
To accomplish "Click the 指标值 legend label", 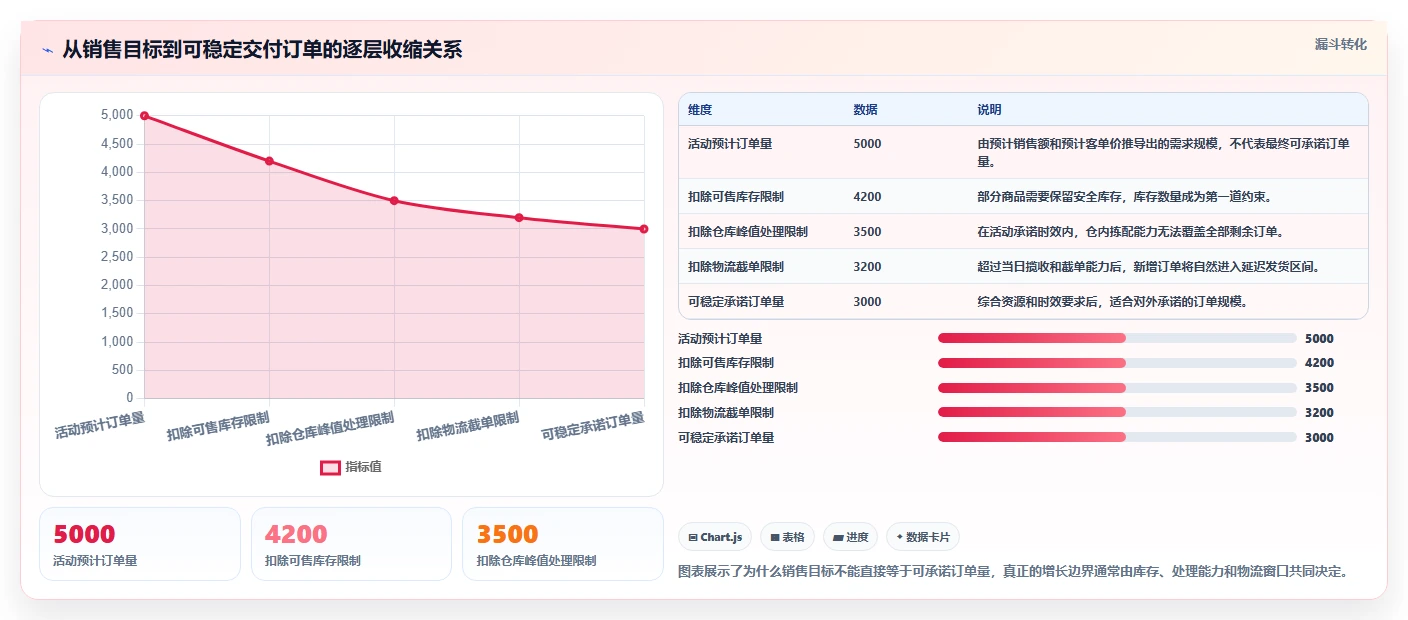I will (x=364, y=467).
